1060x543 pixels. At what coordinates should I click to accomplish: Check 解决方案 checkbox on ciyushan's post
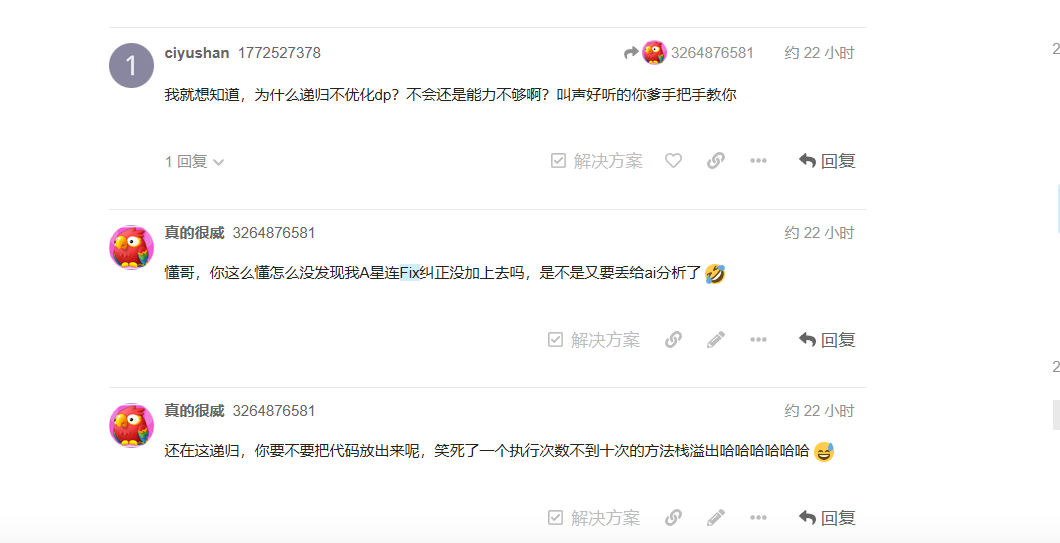coord(597,161)
